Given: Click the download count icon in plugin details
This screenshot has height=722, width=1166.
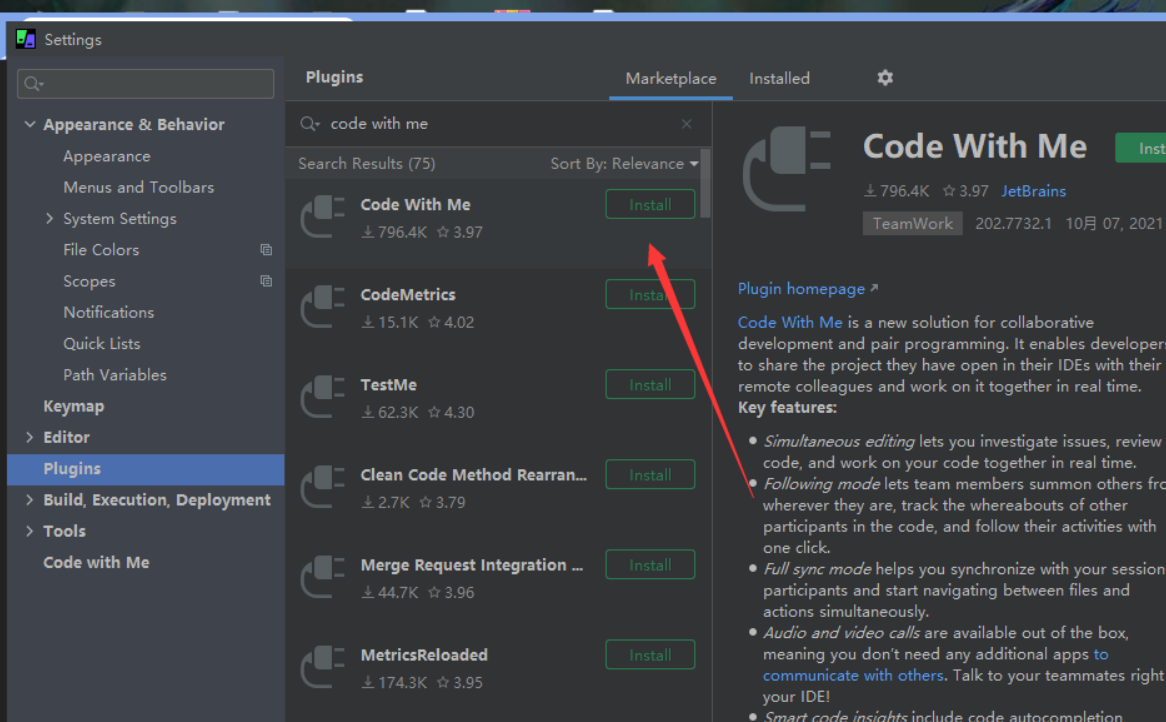Looking at the screenshot, I should click(869, 191).
